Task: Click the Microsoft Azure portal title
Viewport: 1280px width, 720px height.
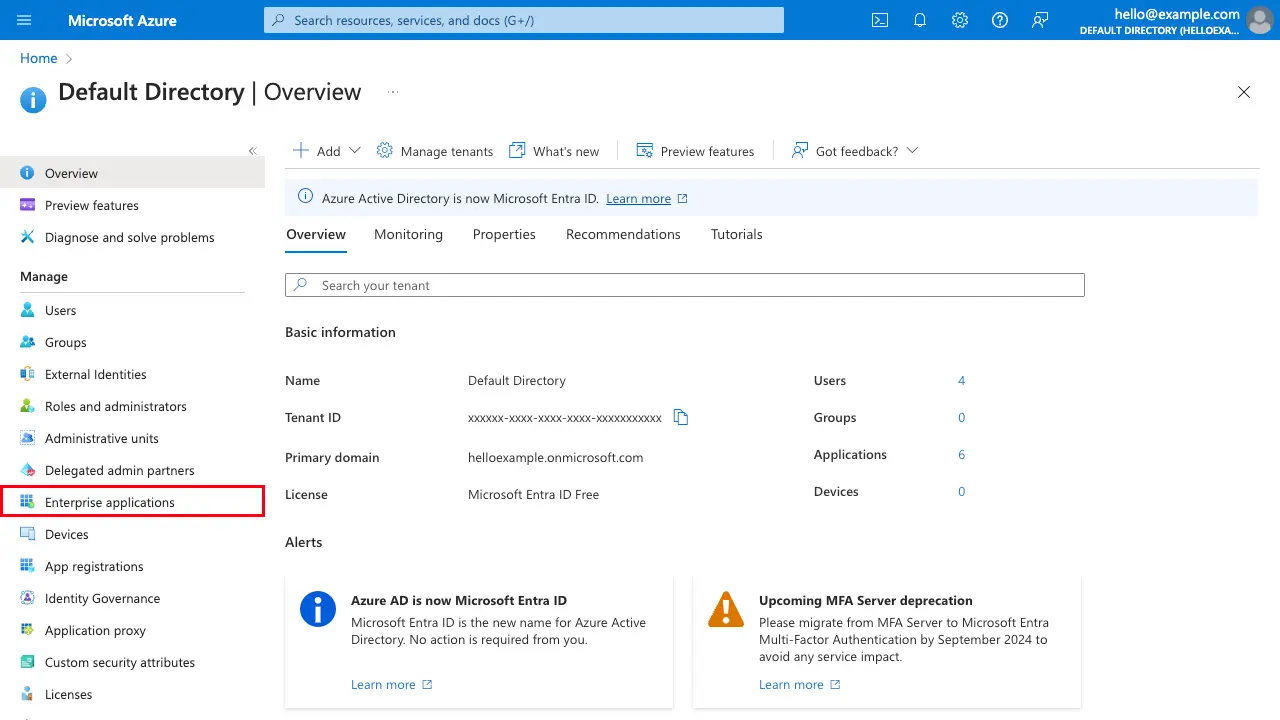Action: [122, 20]
